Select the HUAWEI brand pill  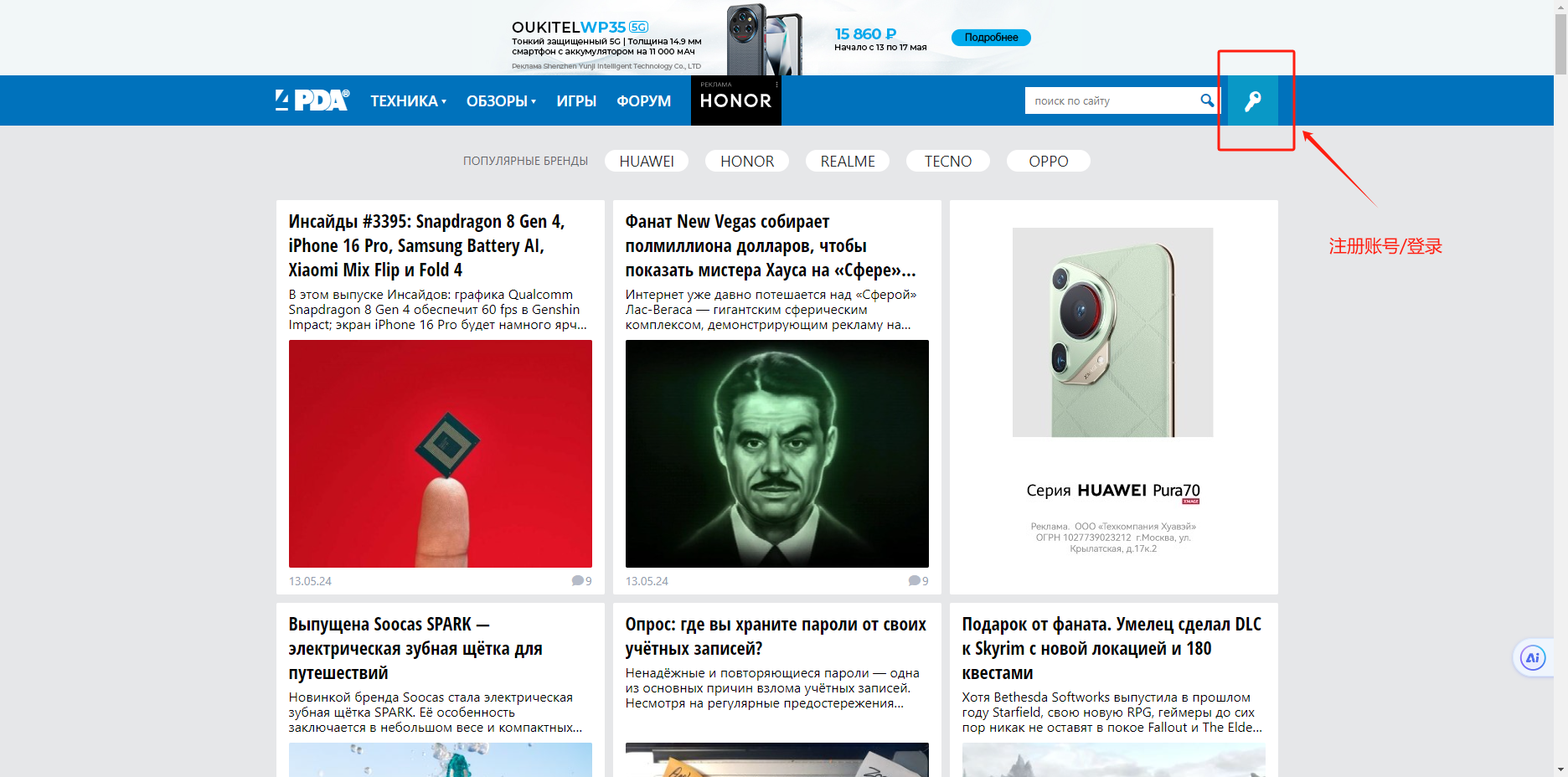point(646,161)
